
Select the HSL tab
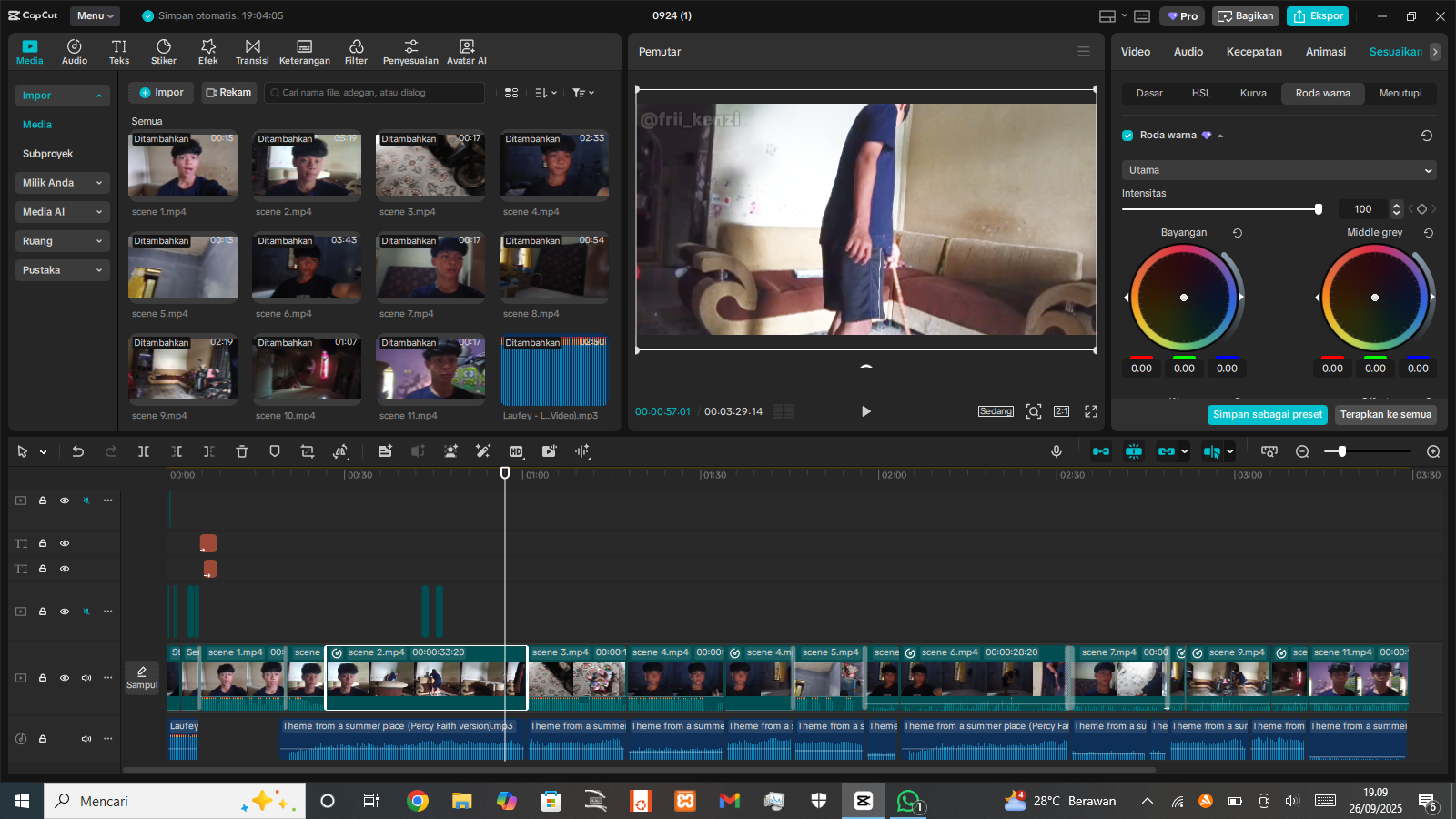1201,94
